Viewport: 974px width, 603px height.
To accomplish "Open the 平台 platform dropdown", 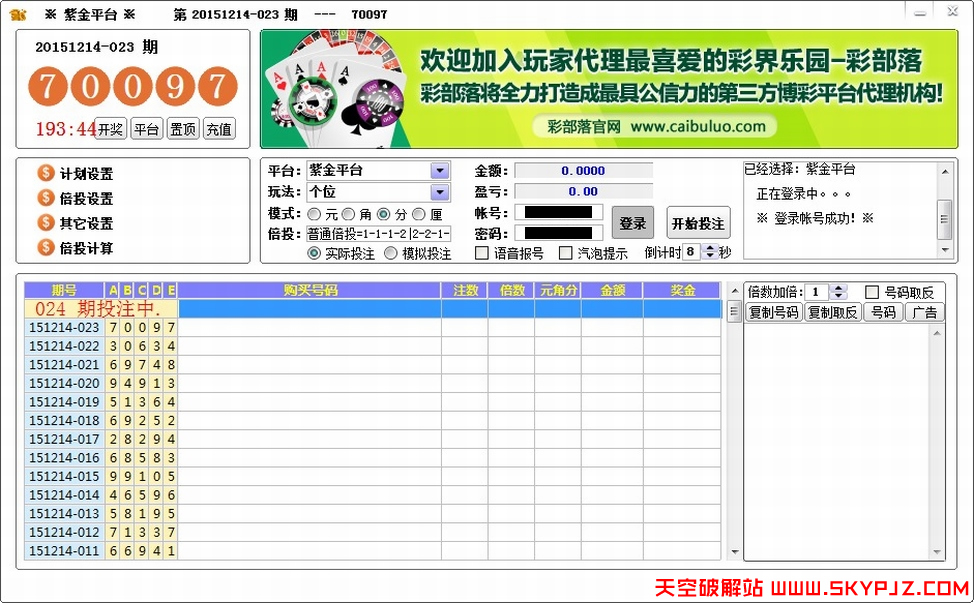I will (440, 171).
